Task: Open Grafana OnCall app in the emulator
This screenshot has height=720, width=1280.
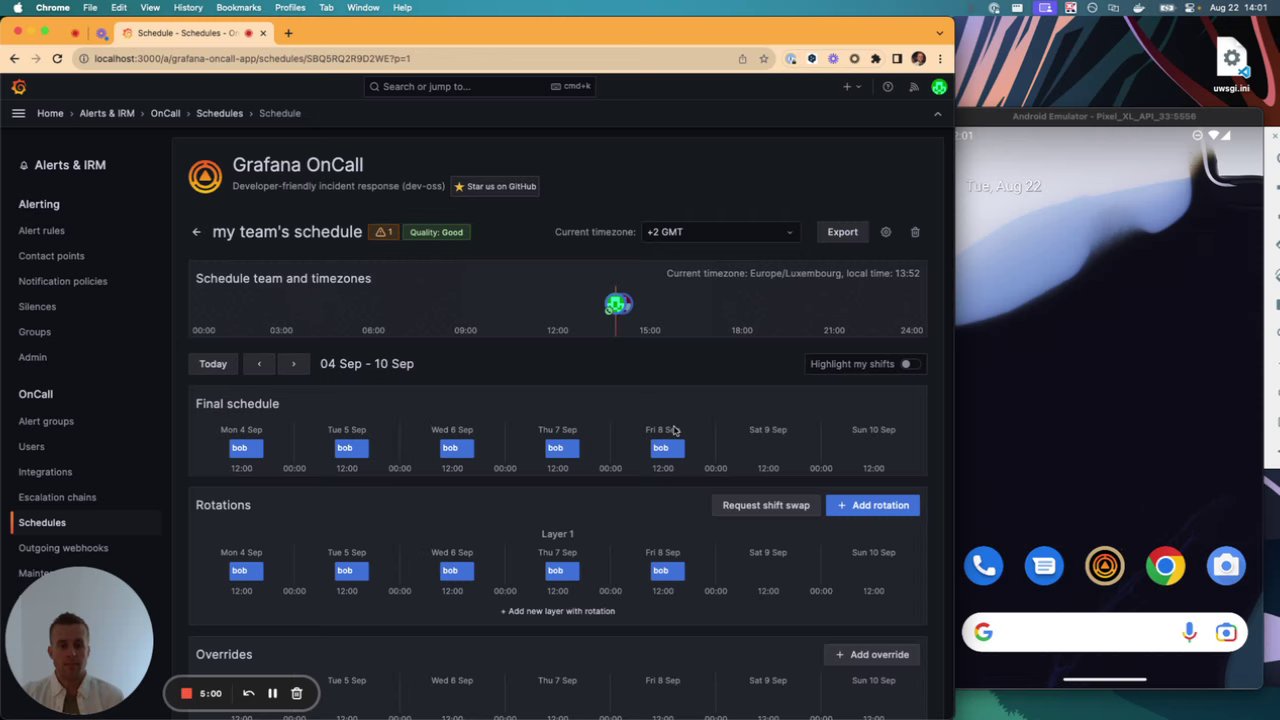Action: (x=1105, y=566)
